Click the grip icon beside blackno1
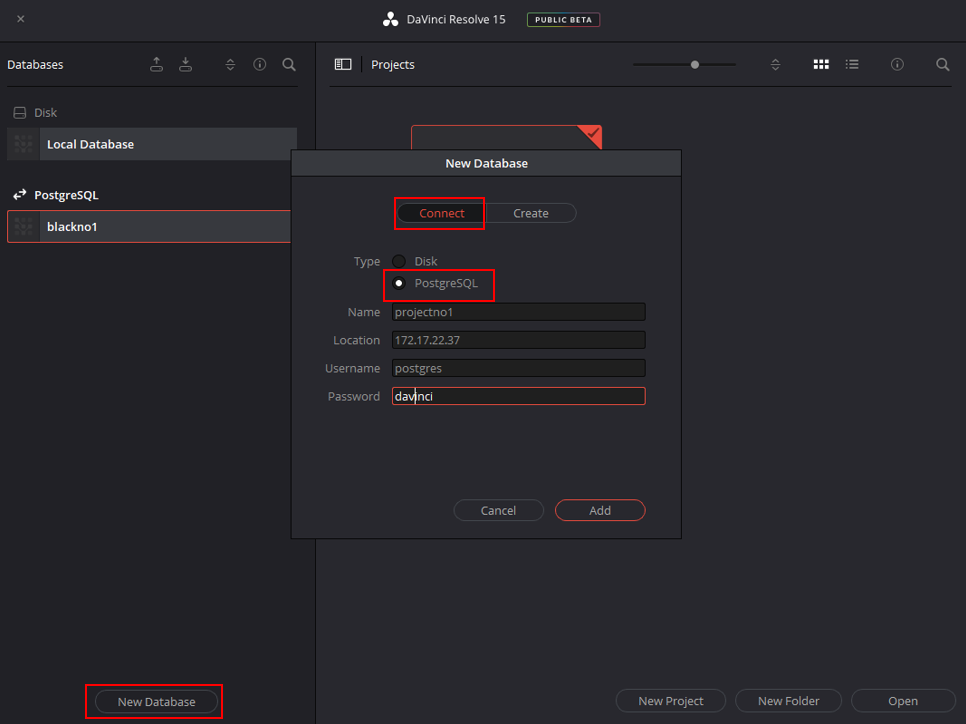The width and height of the screenshot is (966, 724). (23, 227)
